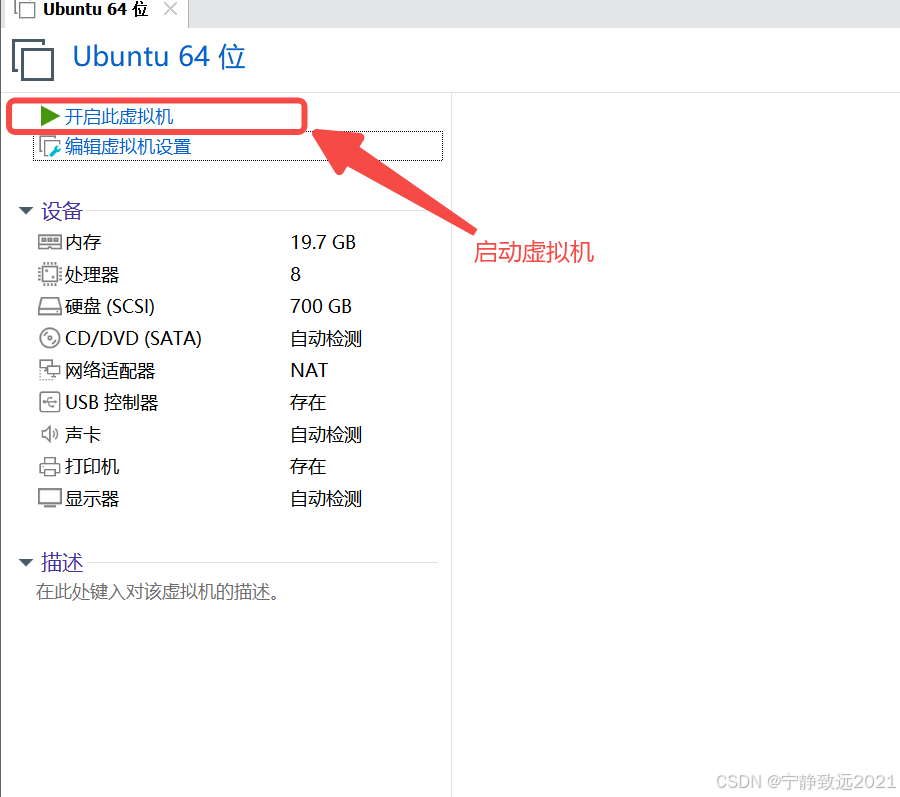Click the speaker icon beside 声卡

pos(49,434)
